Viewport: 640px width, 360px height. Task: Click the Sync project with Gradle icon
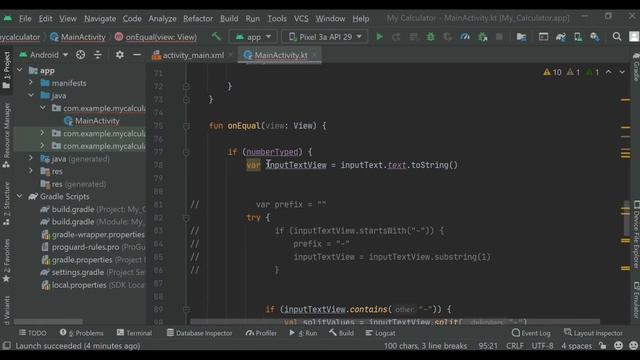(561, 37)
